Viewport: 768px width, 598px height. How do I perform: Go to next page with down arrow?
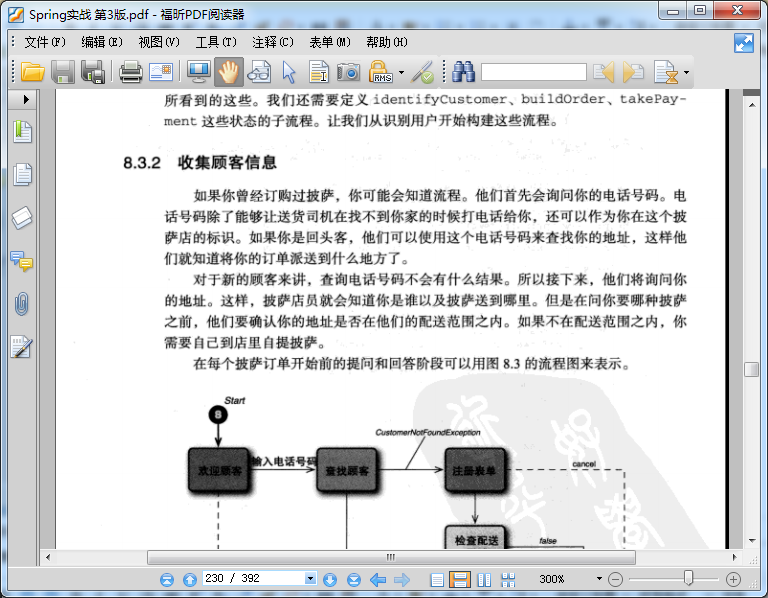(330, 580)
